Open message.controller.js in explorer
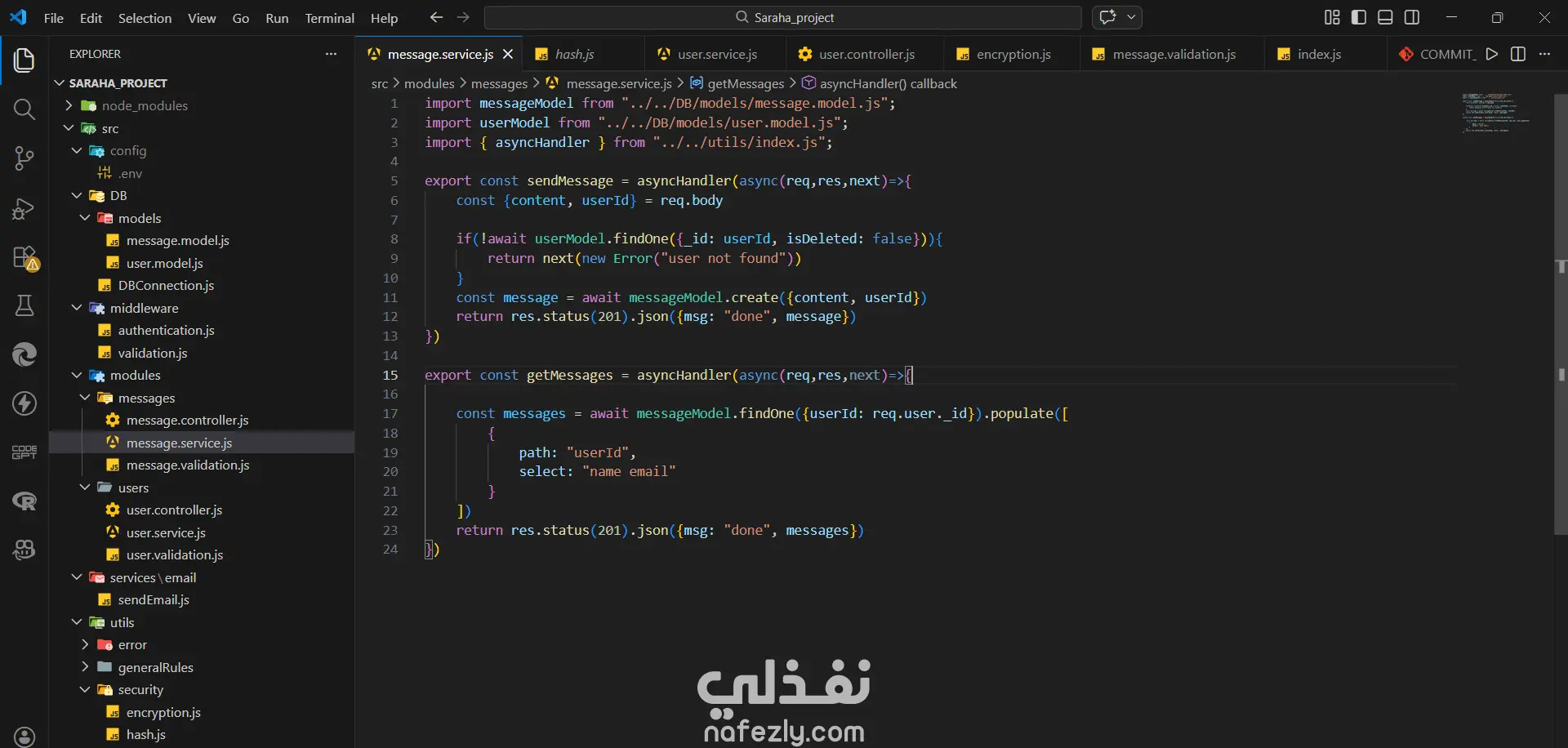The width and height of the screenshot is (1568, 748). 202,420
